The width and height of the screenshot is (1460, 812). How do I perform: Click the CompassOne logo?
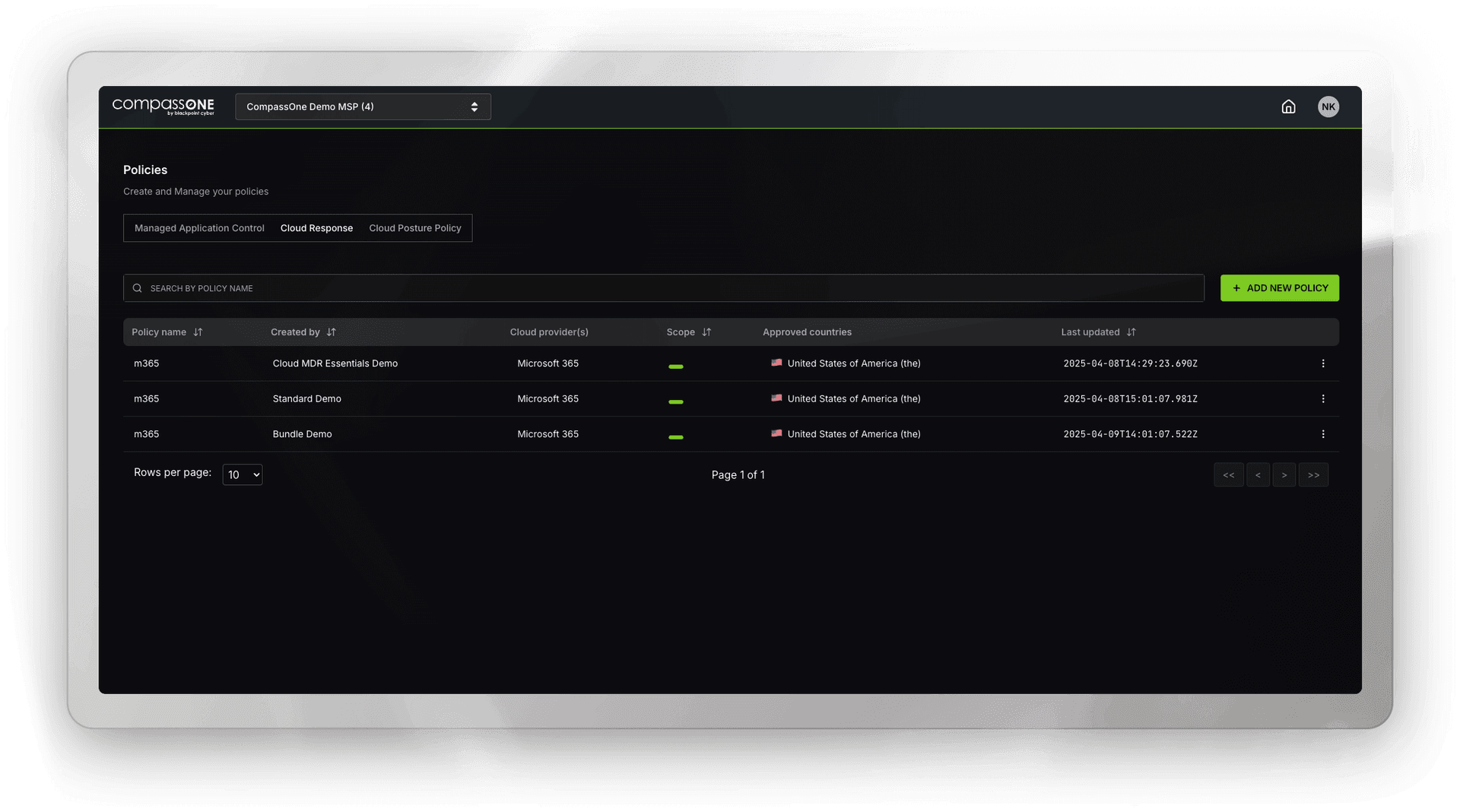point(163,106)
